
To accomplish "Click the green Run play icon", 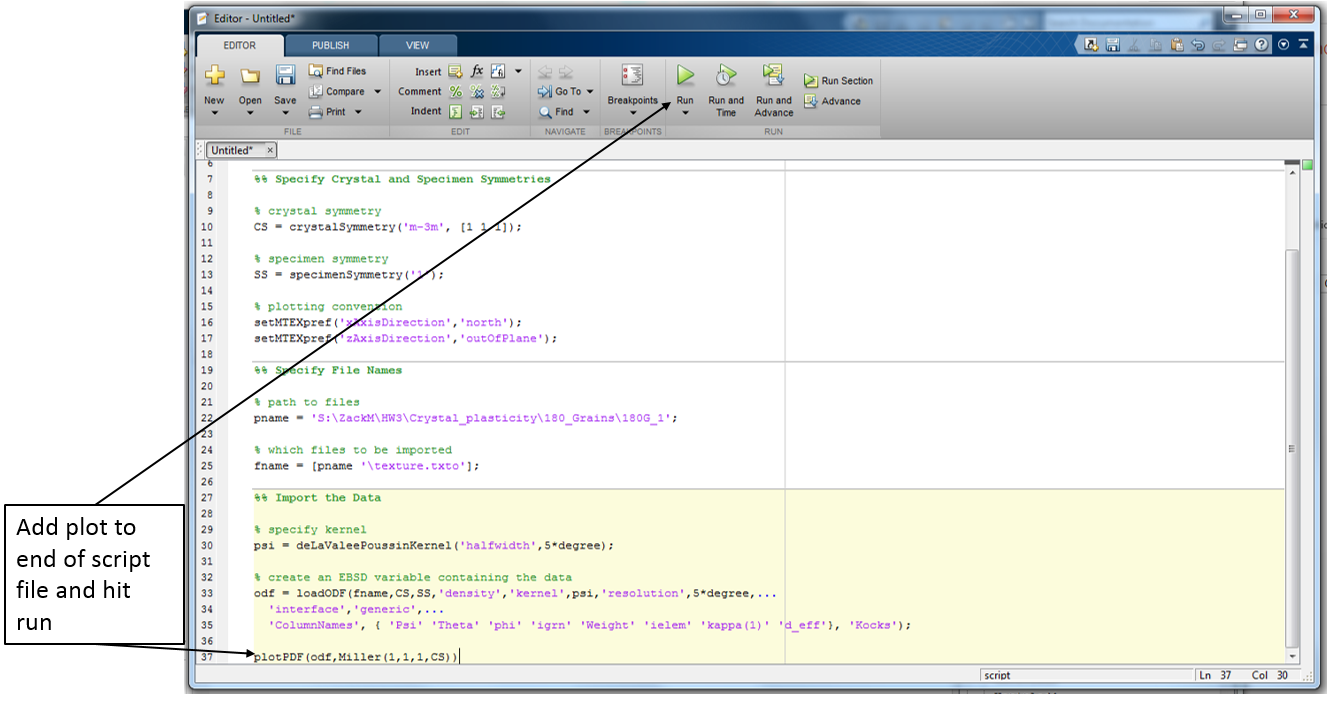I will [x=685, y=76].
